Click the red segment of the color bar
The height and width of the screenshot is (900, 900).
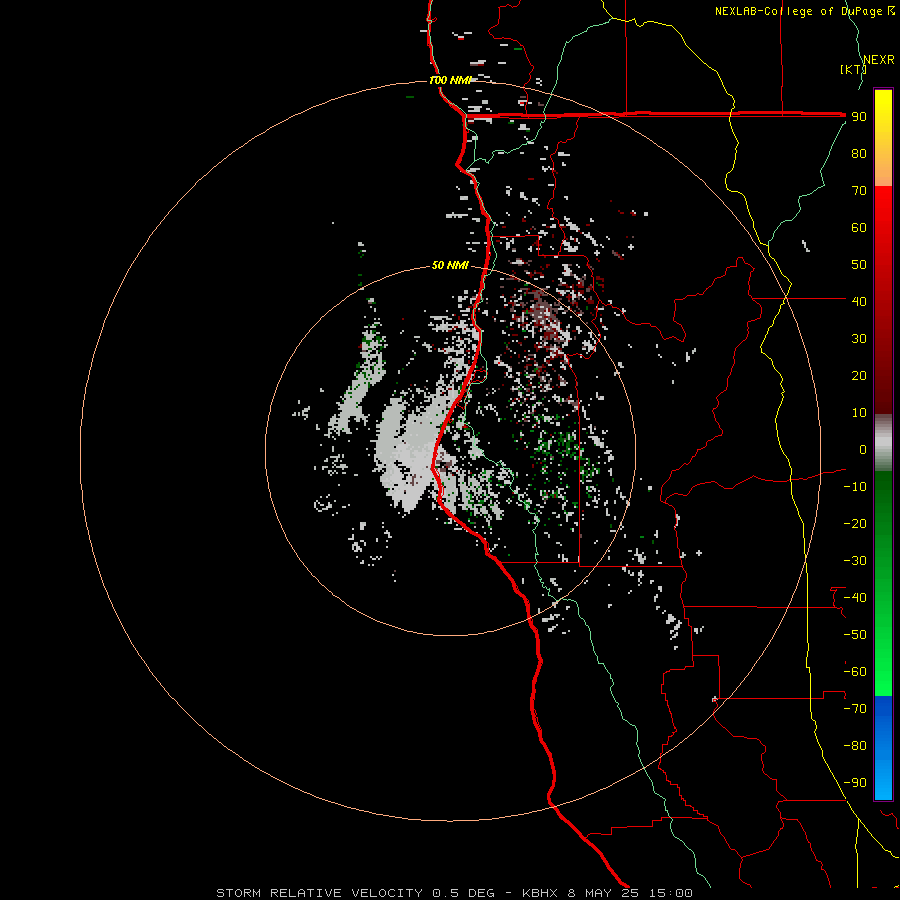[x=883, y=300]
